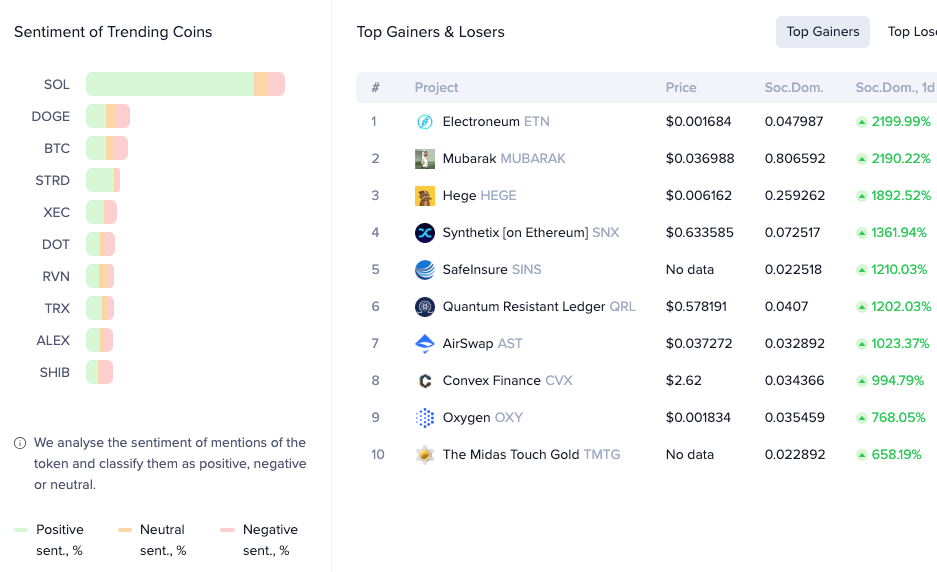Open The Midas Touch Gold link

tap(531, 454)
